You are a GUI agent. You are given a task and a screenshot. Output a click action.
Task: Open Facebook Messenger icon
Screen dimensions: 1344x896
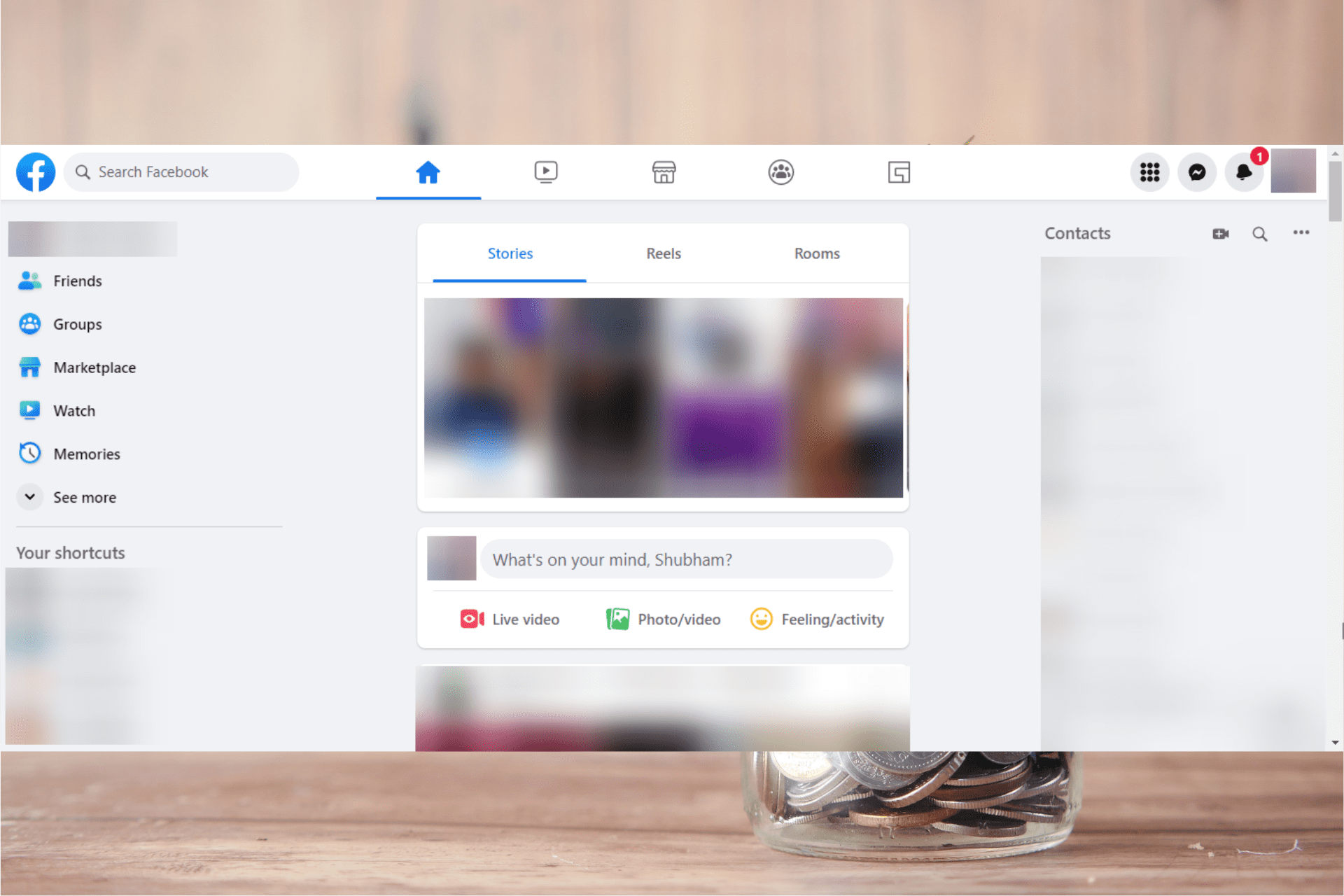(1197, 171)
